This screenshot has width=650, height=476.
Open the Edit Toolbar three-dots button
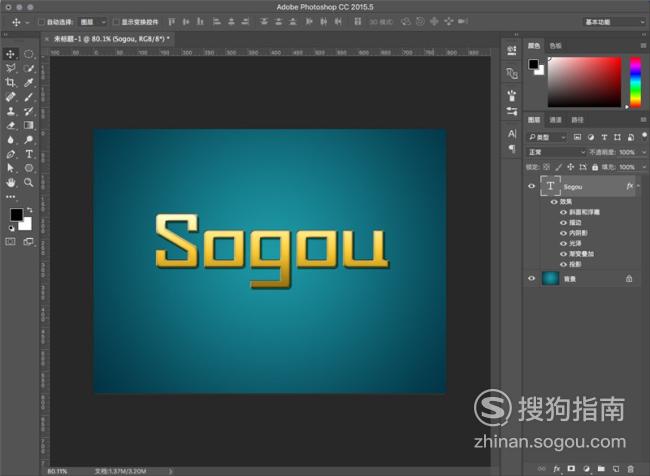pos(10,197)
